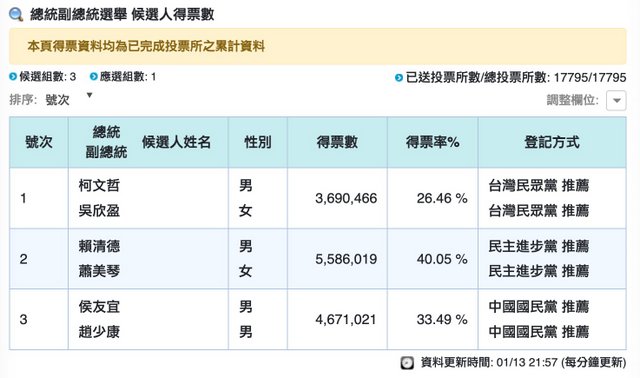Click the 得票率% column header

click(x=433, y=142)
